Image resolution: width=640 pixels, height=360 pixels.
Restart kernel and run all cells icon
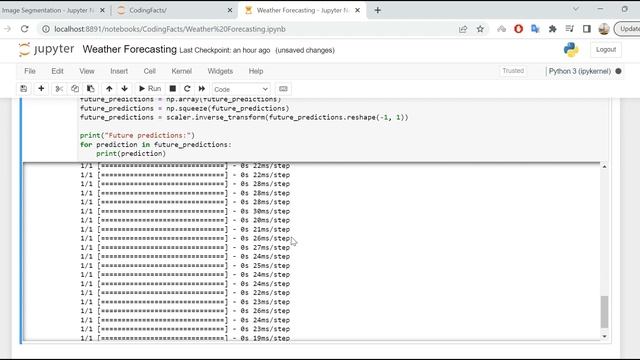(202, 89)
